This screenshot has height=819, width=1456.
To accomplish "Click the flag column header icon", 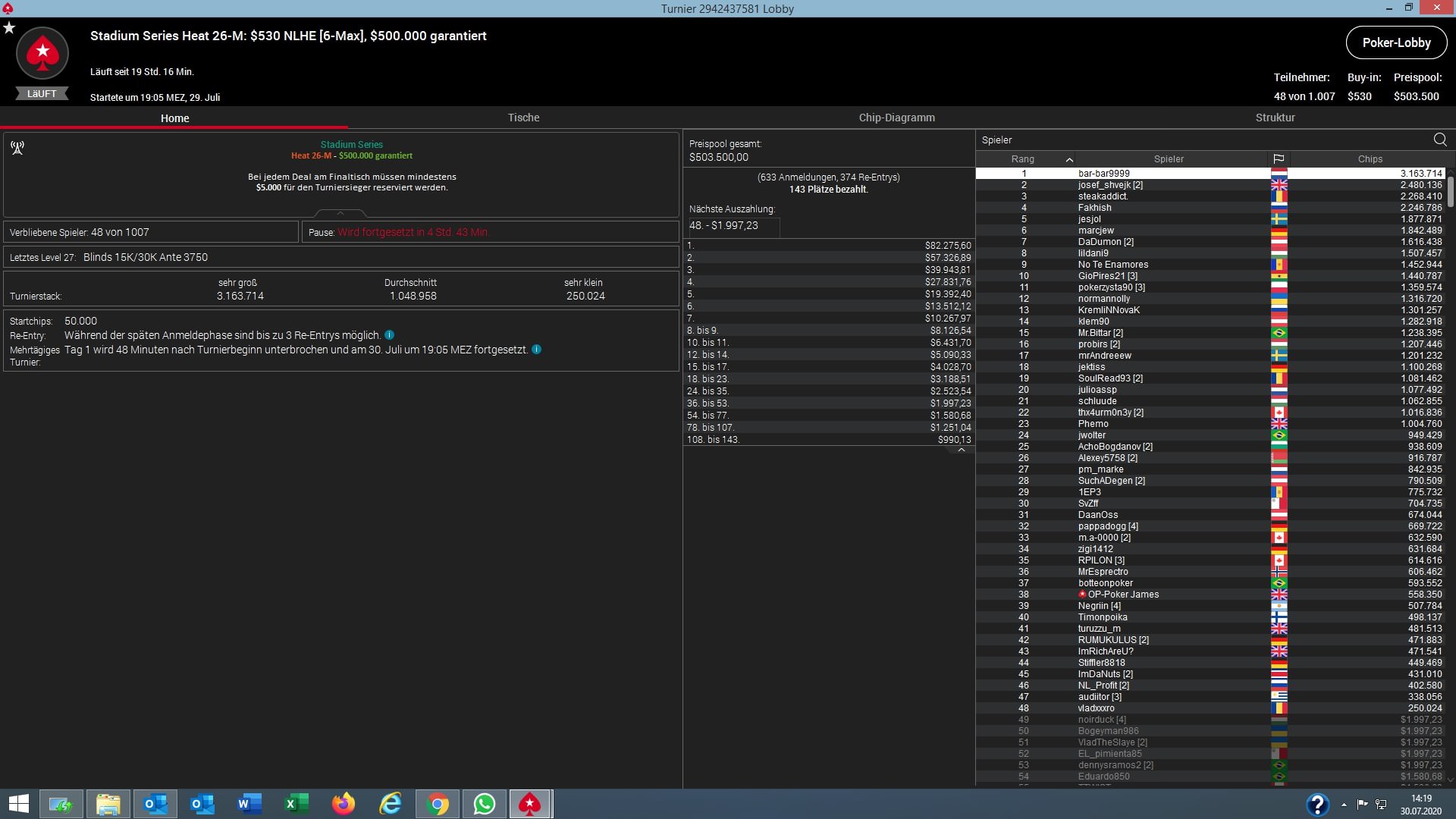I will (x=1279, y=159).
